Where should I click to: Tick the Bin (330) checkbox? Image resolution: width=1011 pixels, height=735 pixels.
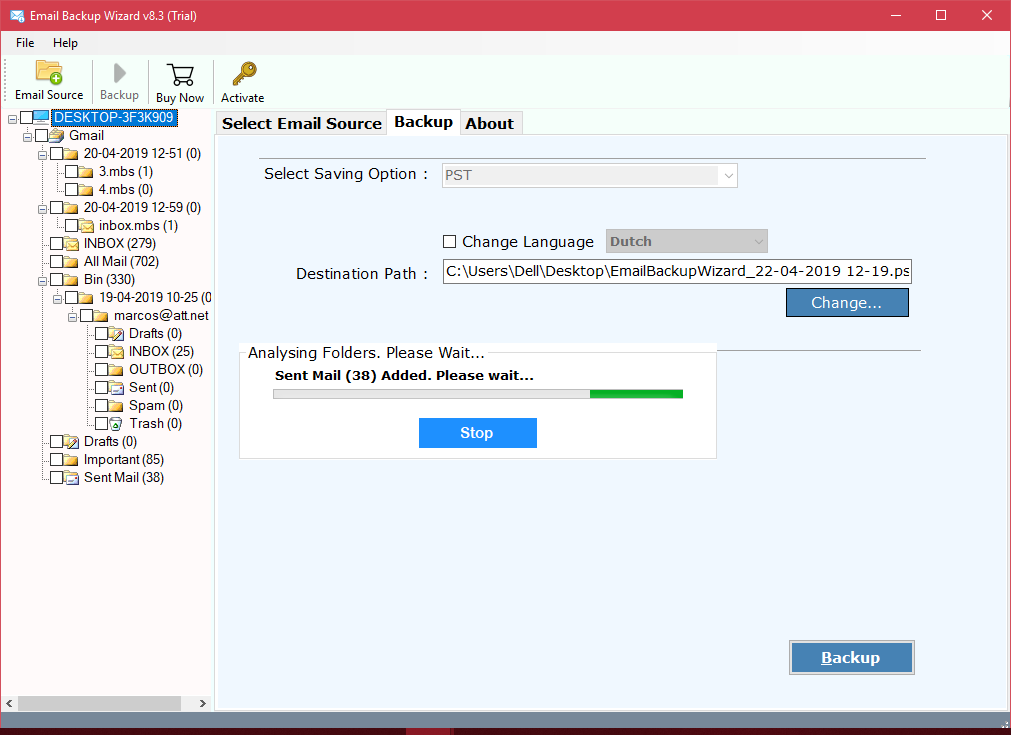pyautogui.click(x=57, y=280)
